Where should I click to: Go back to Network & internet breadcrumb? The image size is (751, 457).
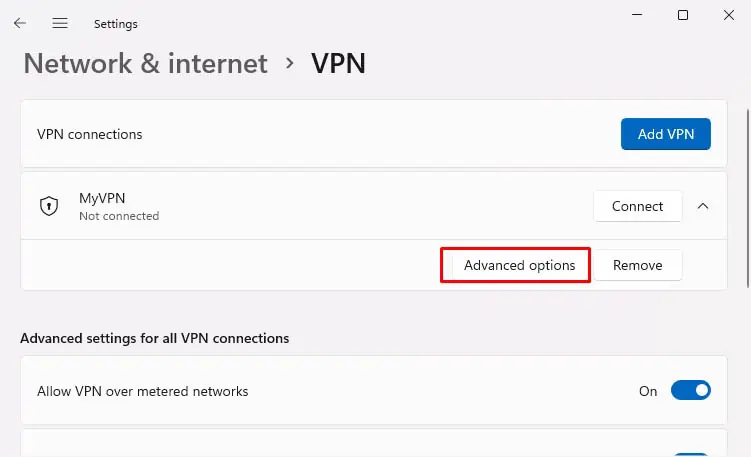[145, 64]
